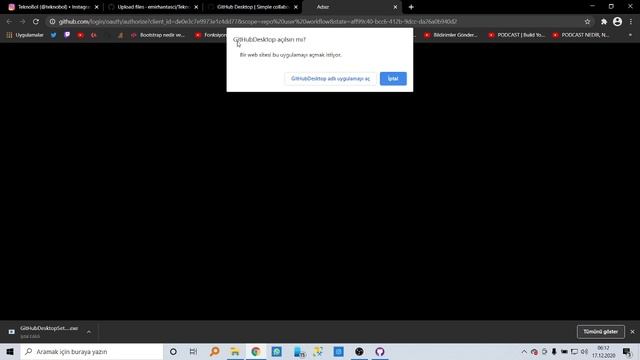Open Chrome from the taskbar
The image size is (640, 360).
tap(256, 351)
